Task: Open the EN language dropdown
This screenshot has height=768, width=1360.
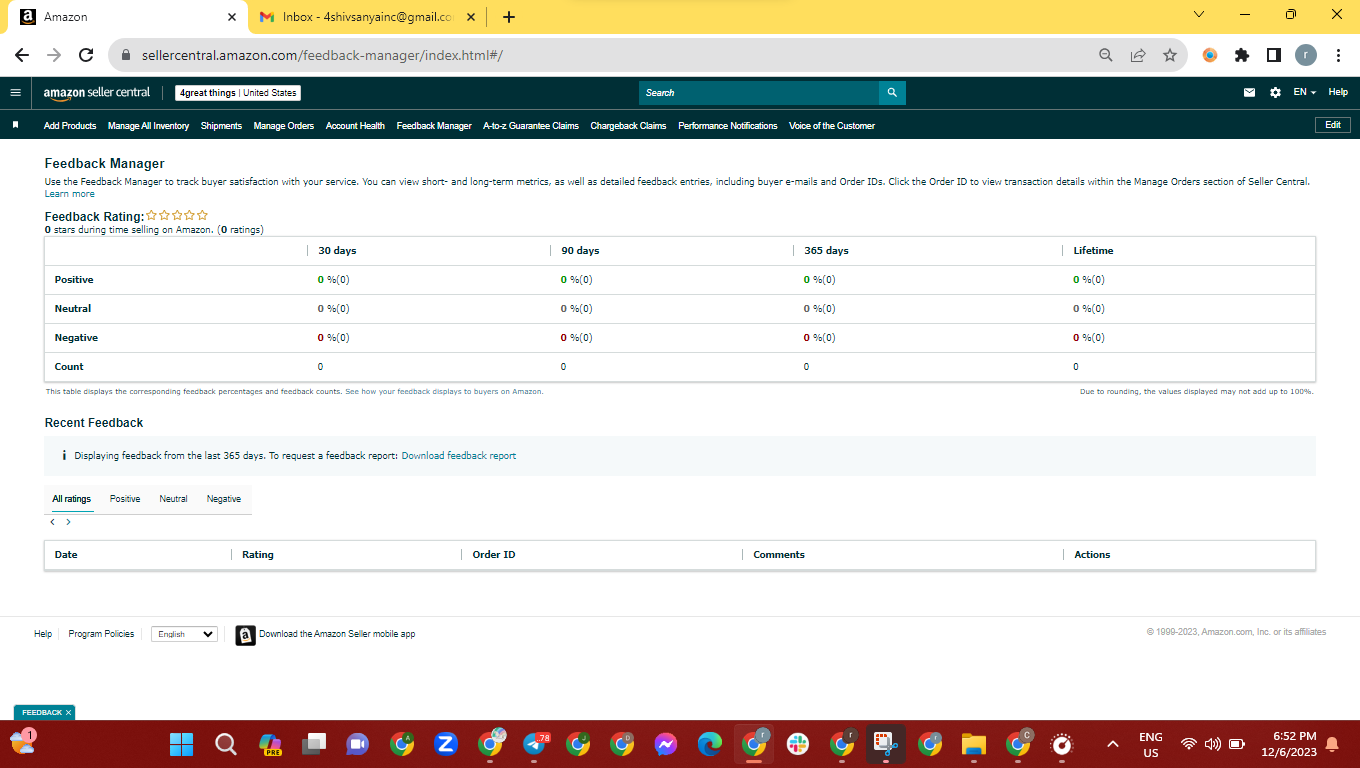Action: (x=1304, y=93)
